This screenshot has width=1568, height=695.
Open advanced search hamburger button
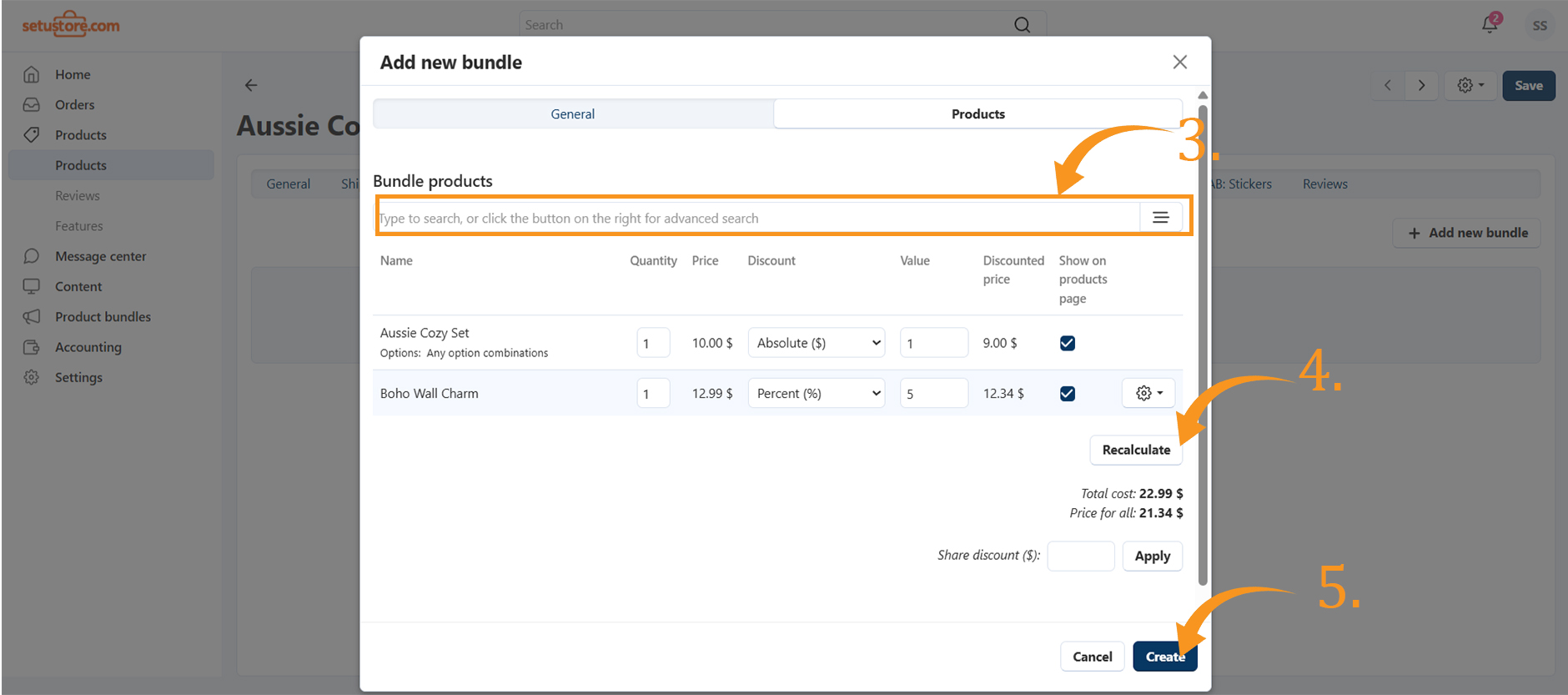1160,218
